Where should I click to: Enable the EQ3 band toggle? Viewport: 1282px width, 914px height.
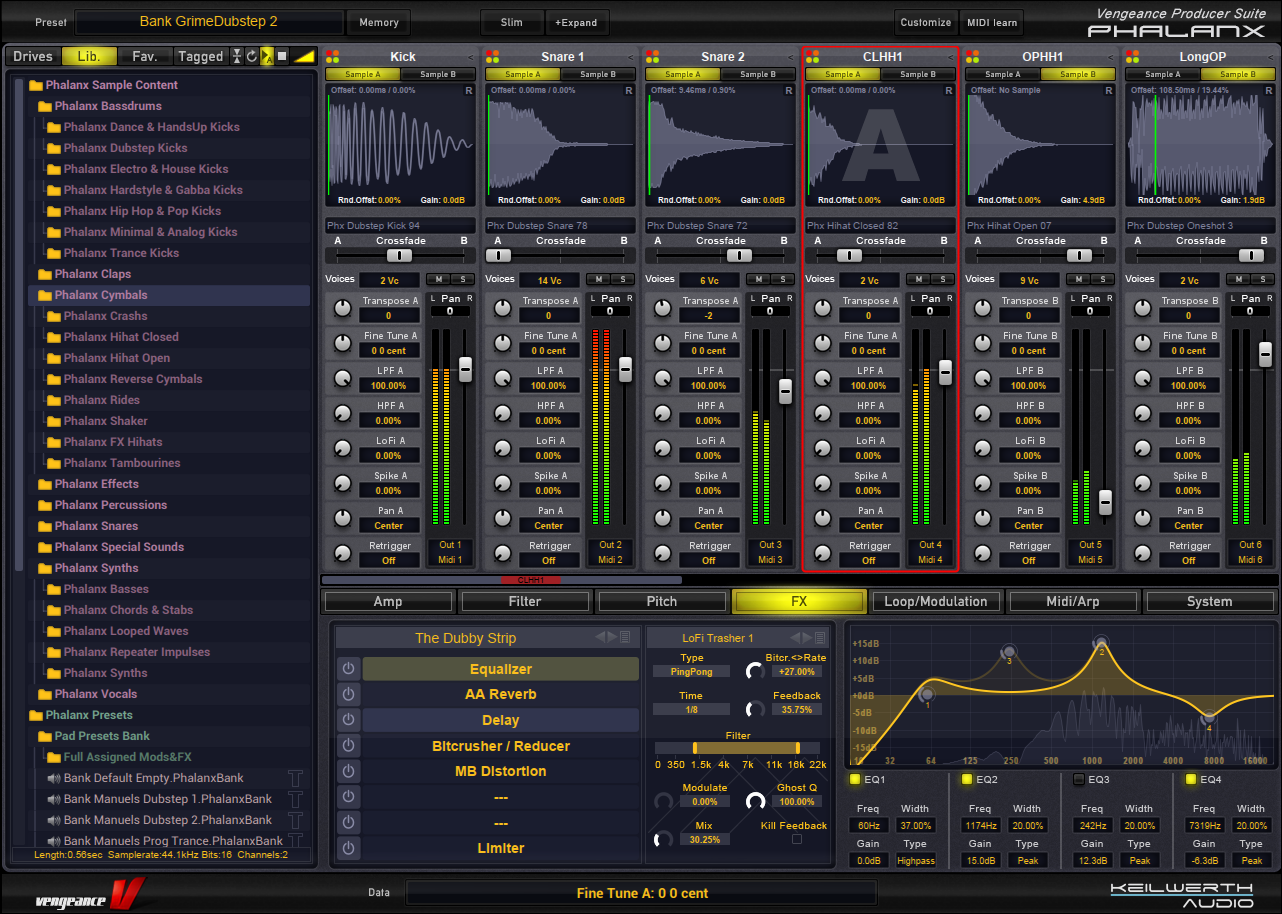click(1079, 779)
